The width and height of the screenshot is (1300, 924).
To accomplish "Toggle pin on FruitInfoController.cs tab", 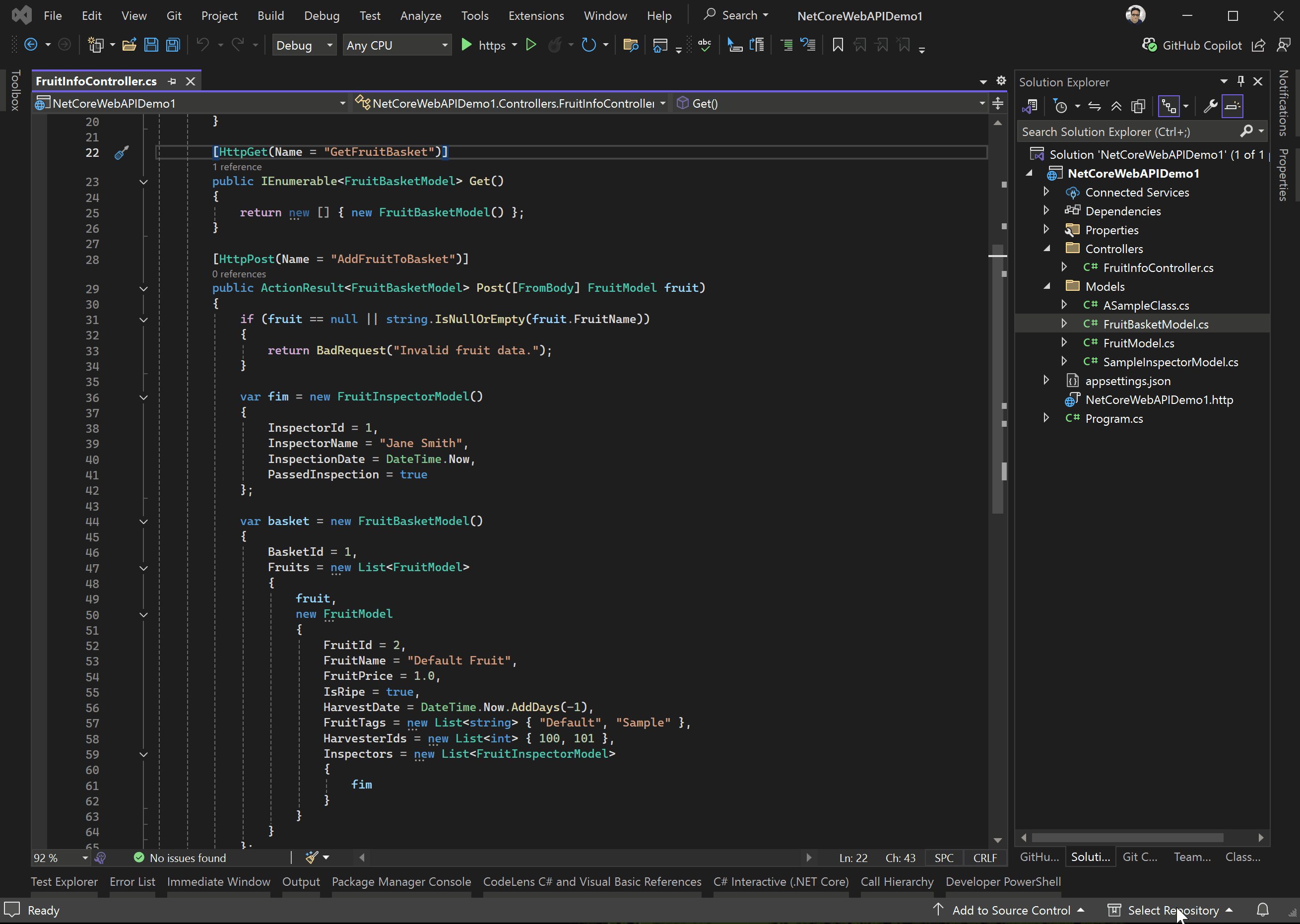I will coord(172,81).
